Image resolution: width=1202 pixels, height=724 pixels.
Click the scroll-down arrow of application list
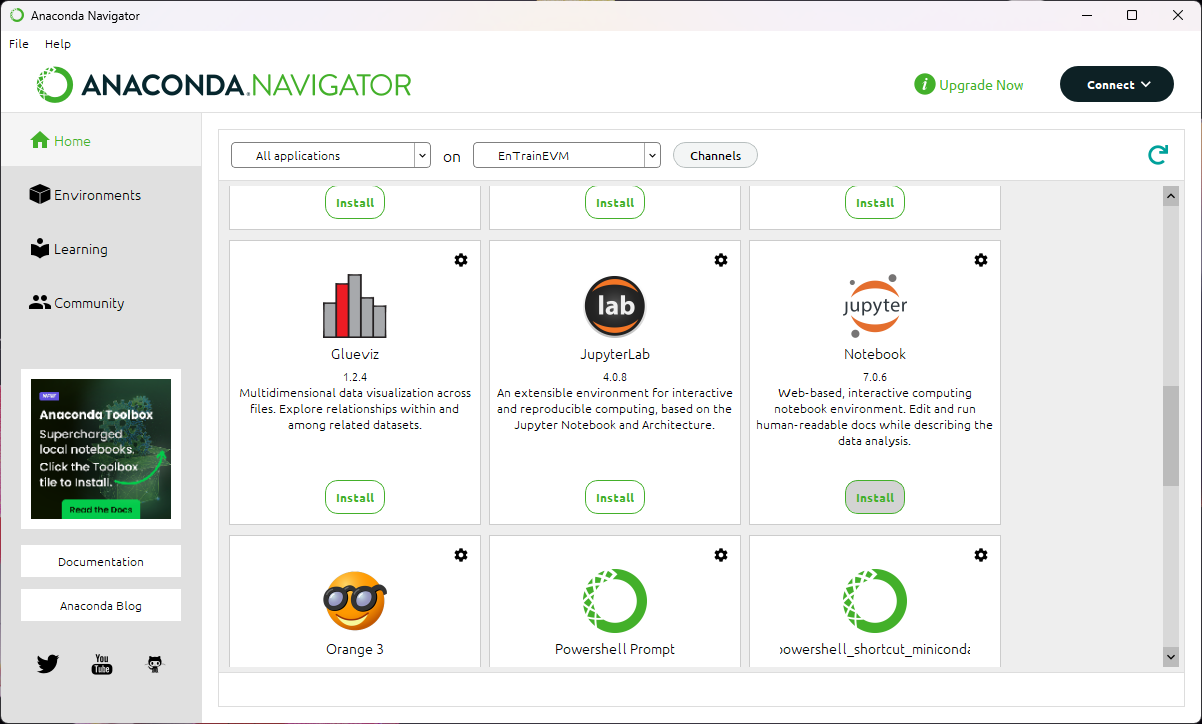point(1170,656)
